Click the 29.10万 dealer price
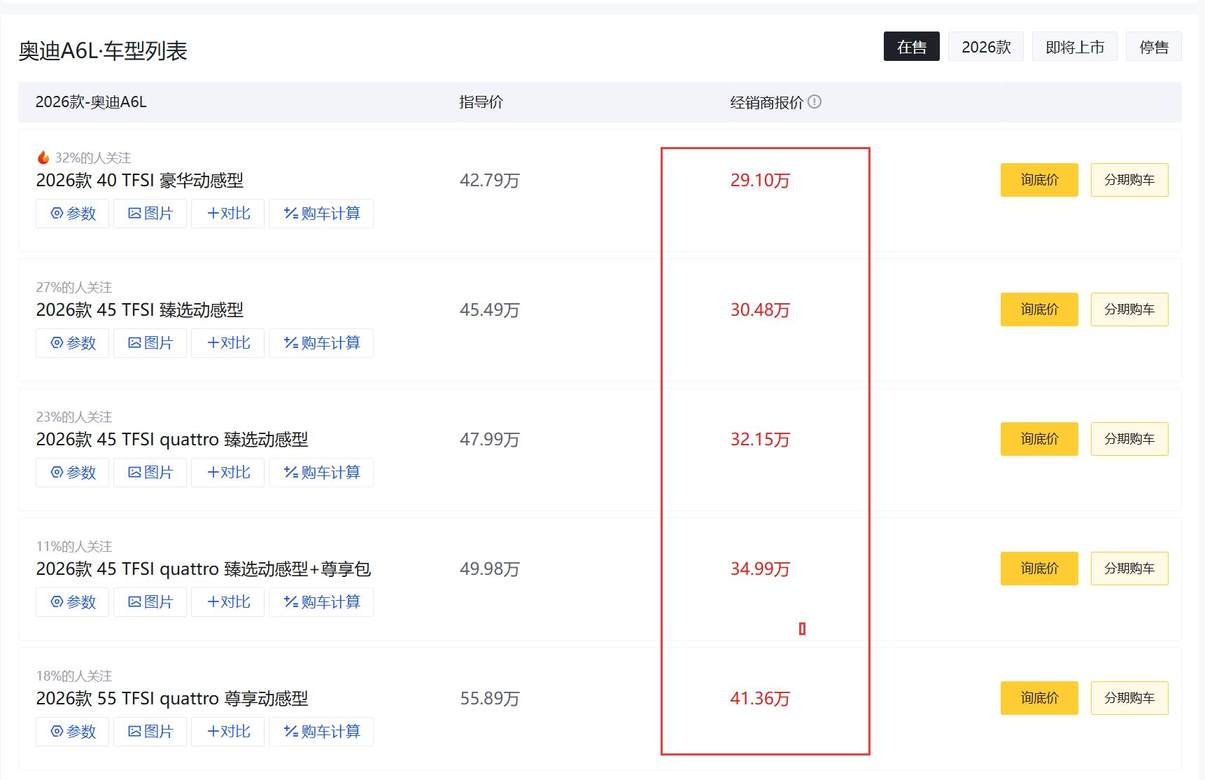Viewport: 1205px width, 780px height. (760, 181)
